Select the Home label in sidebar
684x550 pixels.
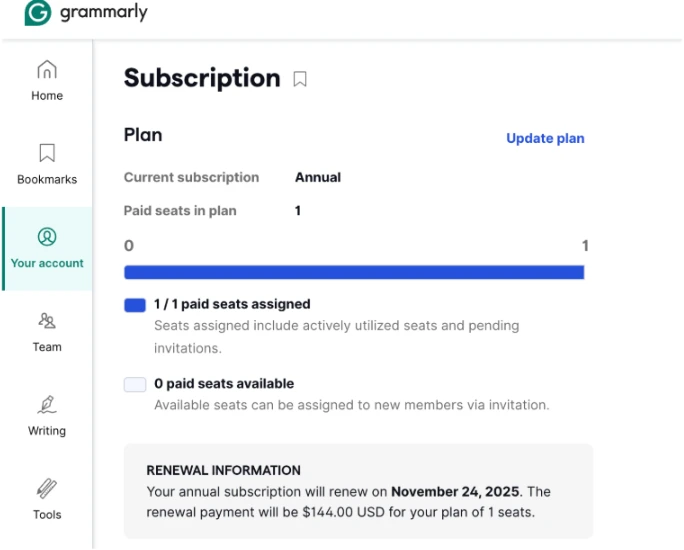coord(47,96)
